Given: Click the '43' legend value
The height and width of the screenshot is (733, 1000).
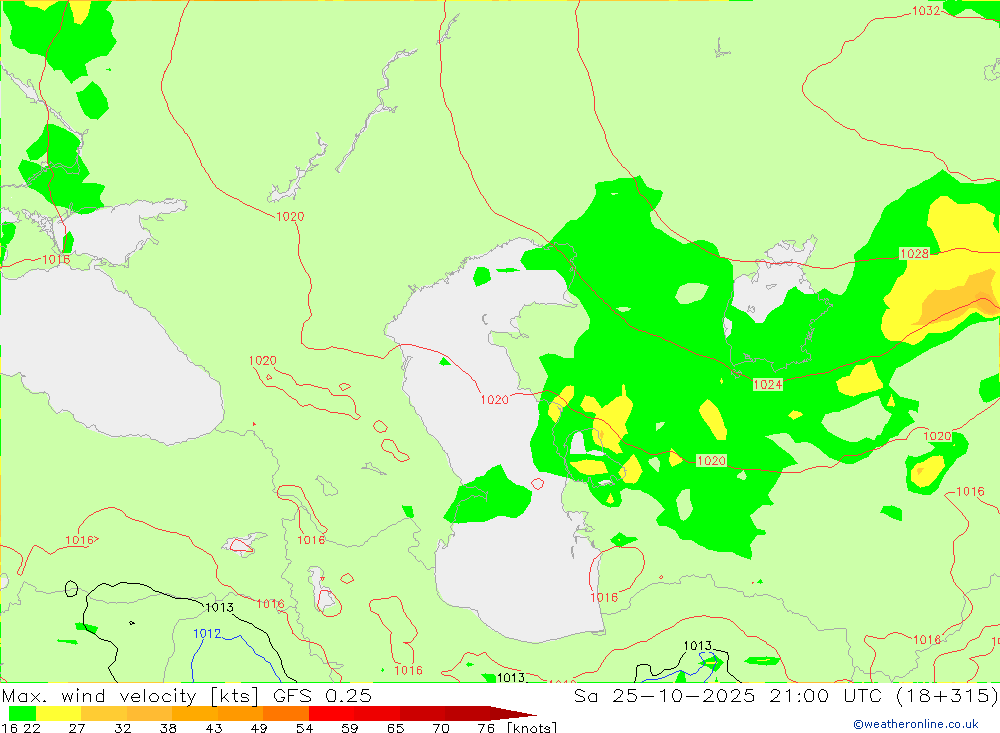Looking at the screenshot, I should tap(214, 727).
